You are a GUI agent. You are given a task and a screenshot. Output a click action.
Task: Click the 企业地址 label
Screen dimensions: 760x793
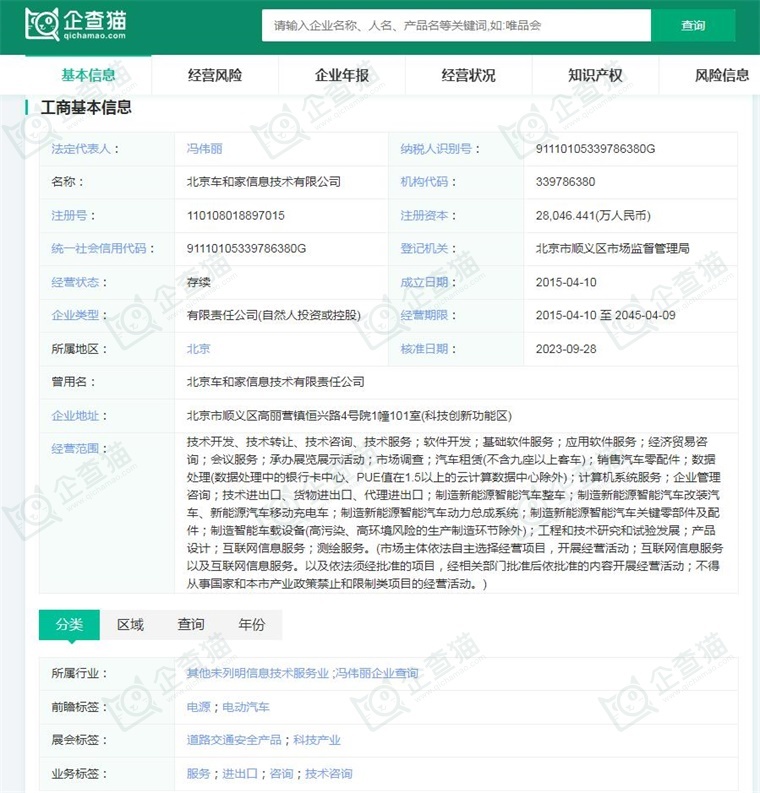[75, 416]
